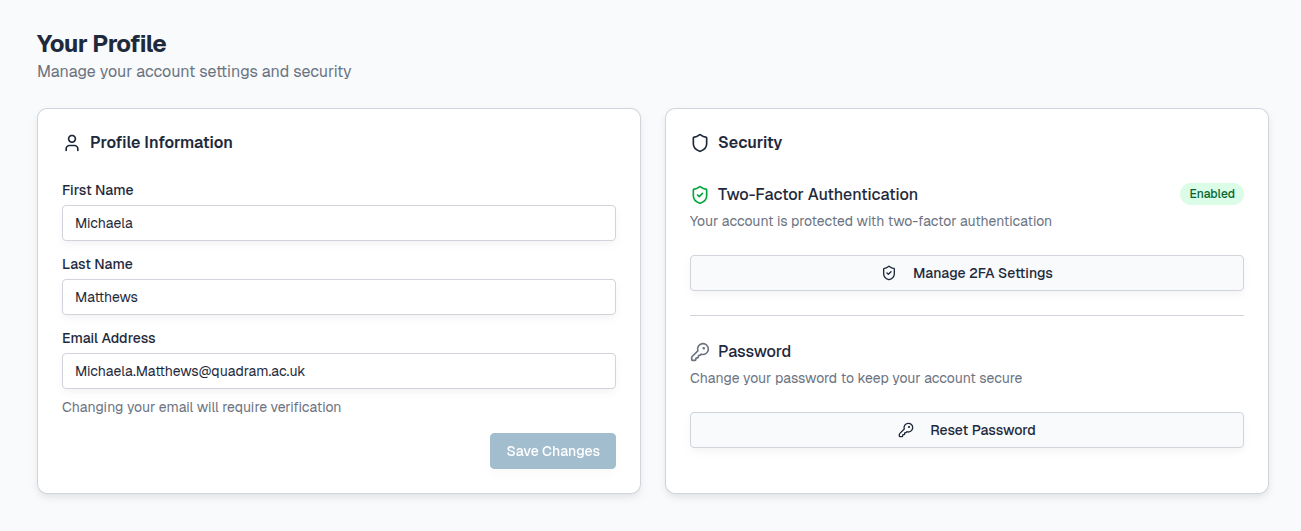Click the Security shield icon
1301x531 pixels.
tap(700, 143)
